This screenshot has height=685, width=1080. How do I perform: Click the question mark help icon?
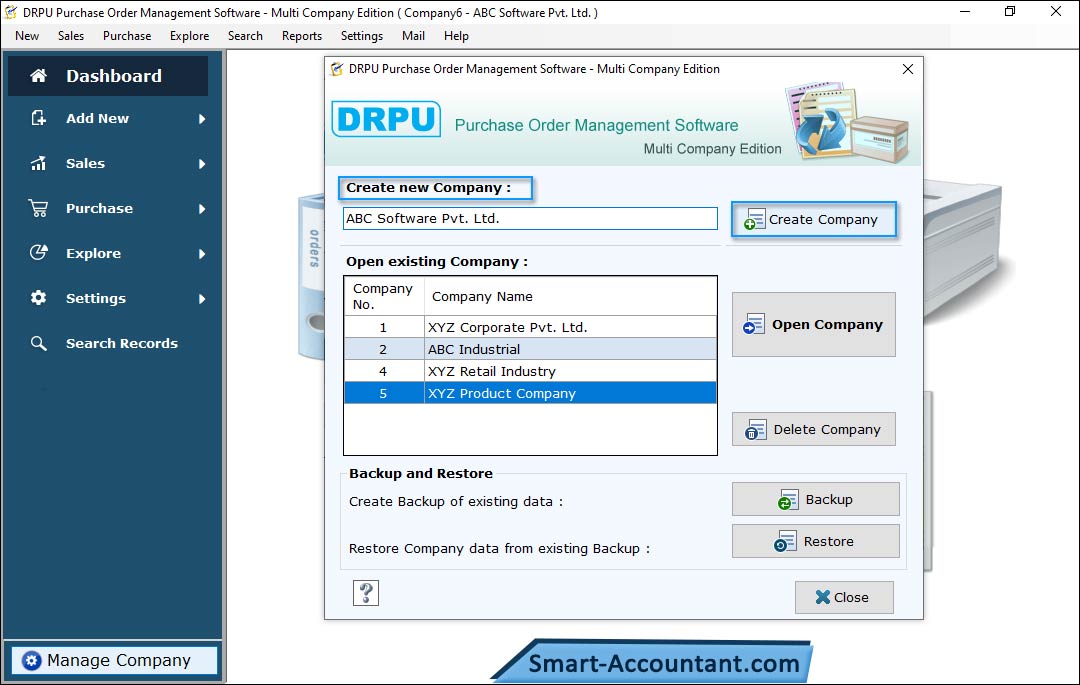pyautogui.click(x=366, y=593)
